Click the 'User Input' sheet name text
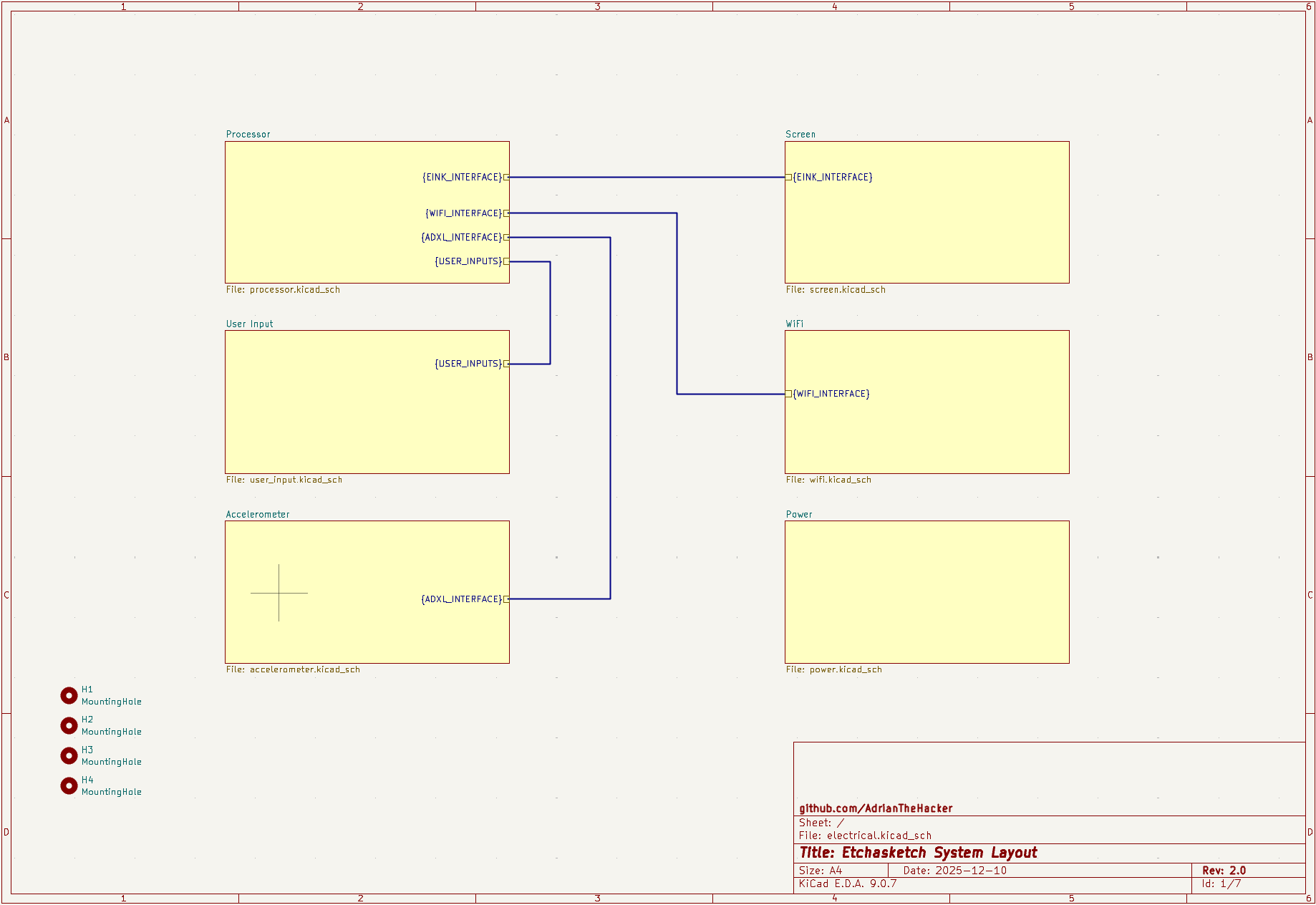 pyautogui.click(x=250, y=324)
